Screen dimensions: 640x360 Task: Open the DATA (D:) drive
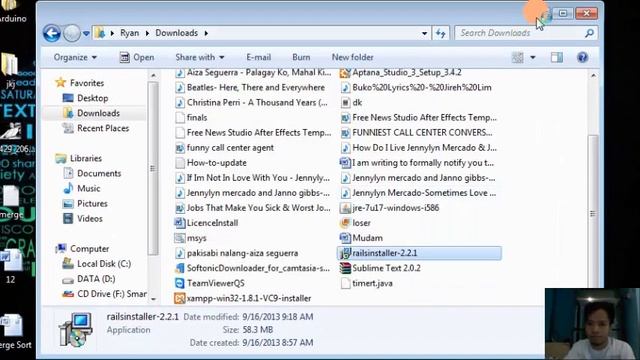pos(96,279)
